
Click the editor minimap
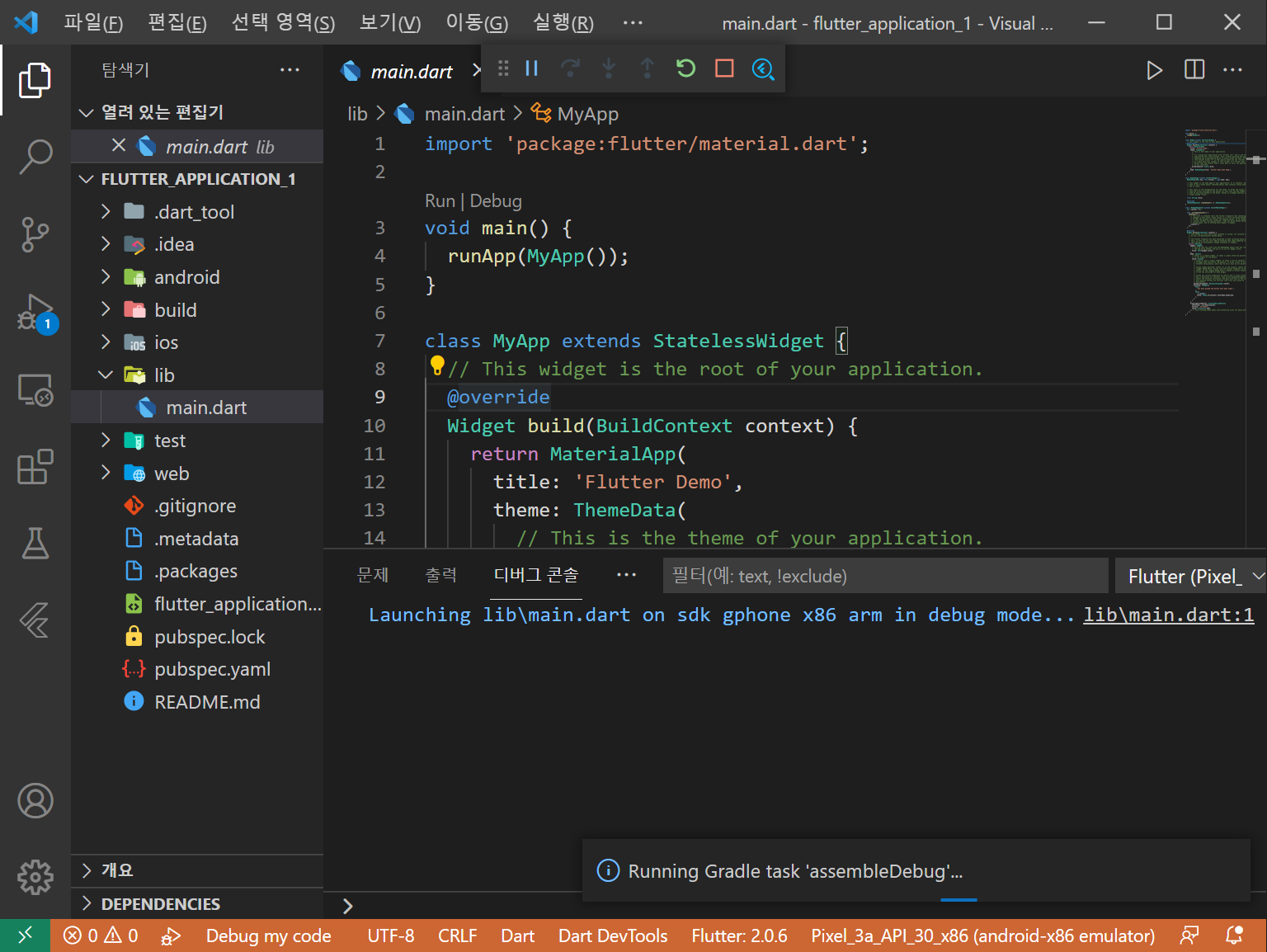(1217, 223)
